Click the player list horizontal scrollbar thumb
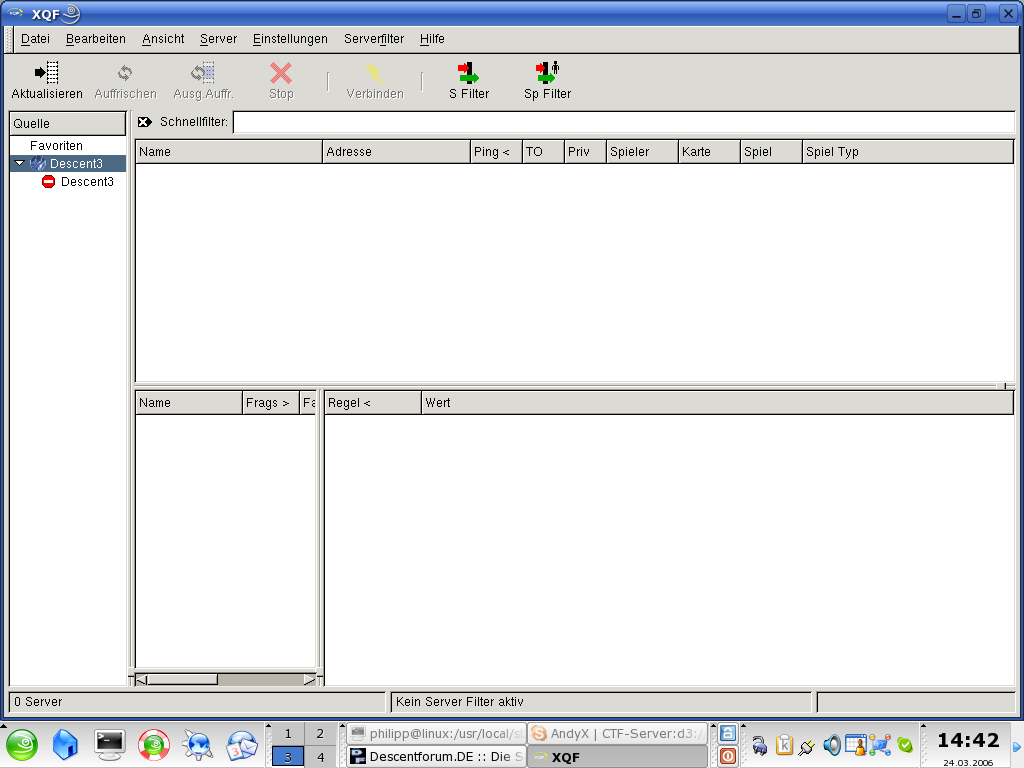This screenshot has width=1024, height=768. coord(182,679)
